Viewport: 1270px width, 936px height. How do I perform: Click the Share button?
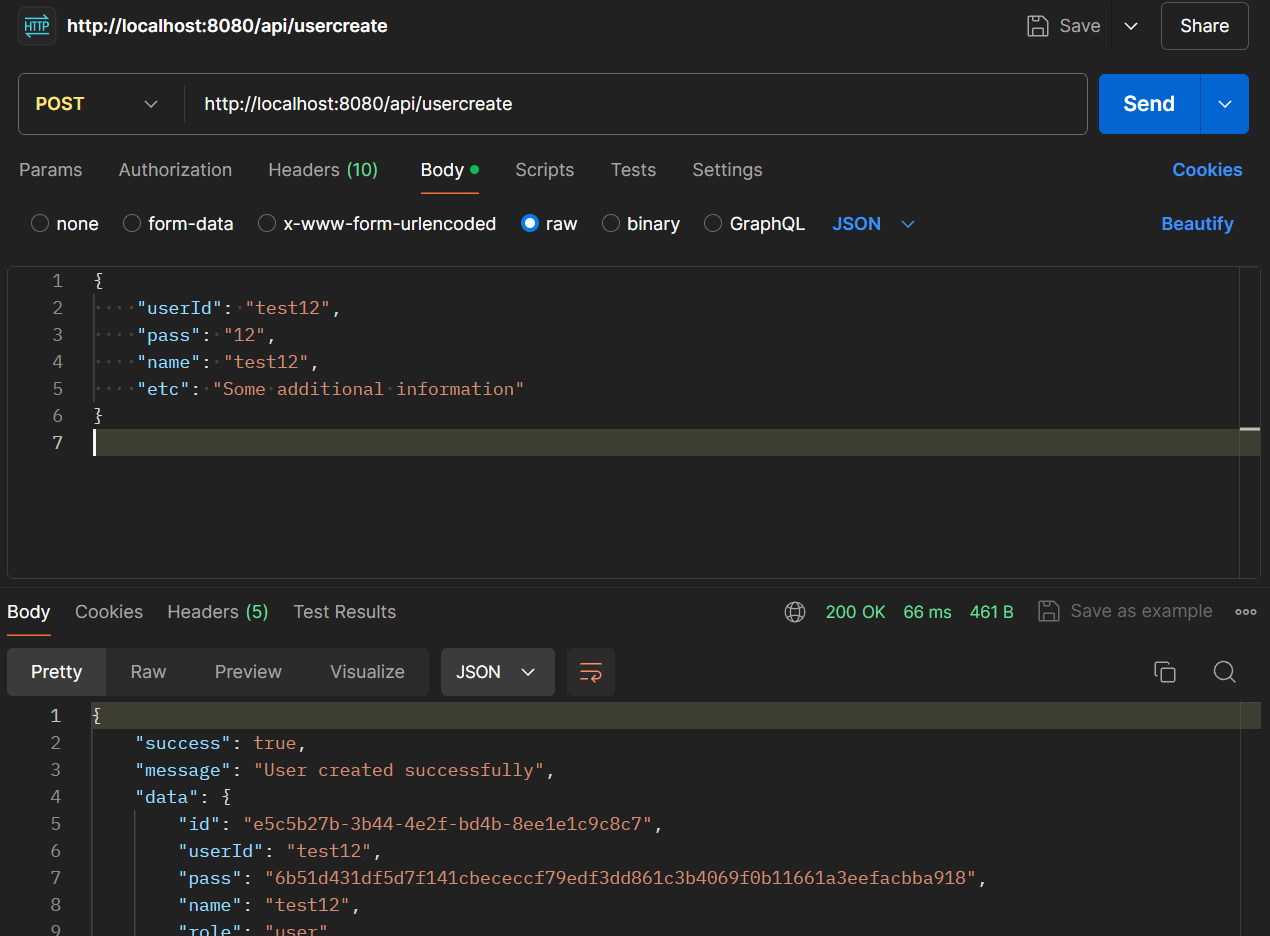coord(1204,26)
